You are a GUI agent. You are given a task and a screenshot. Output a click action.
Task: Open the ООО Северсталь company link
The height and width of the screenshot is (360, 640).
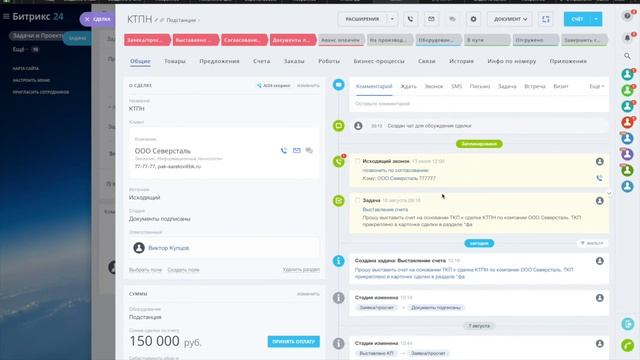click(x=162, y=151)
